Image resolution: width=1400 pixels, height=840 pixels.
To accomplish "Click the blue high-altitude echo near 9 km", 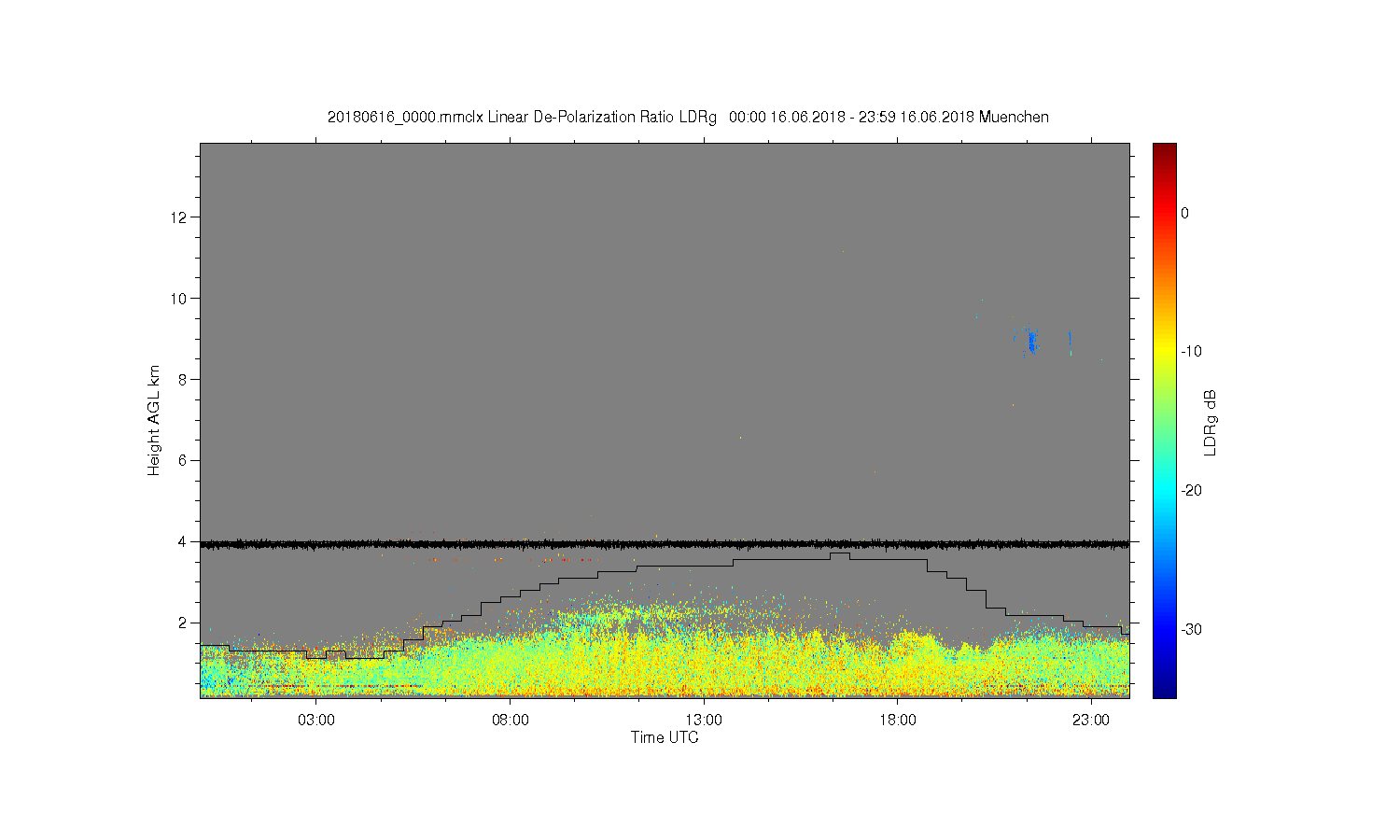I will coord(1031,343).
